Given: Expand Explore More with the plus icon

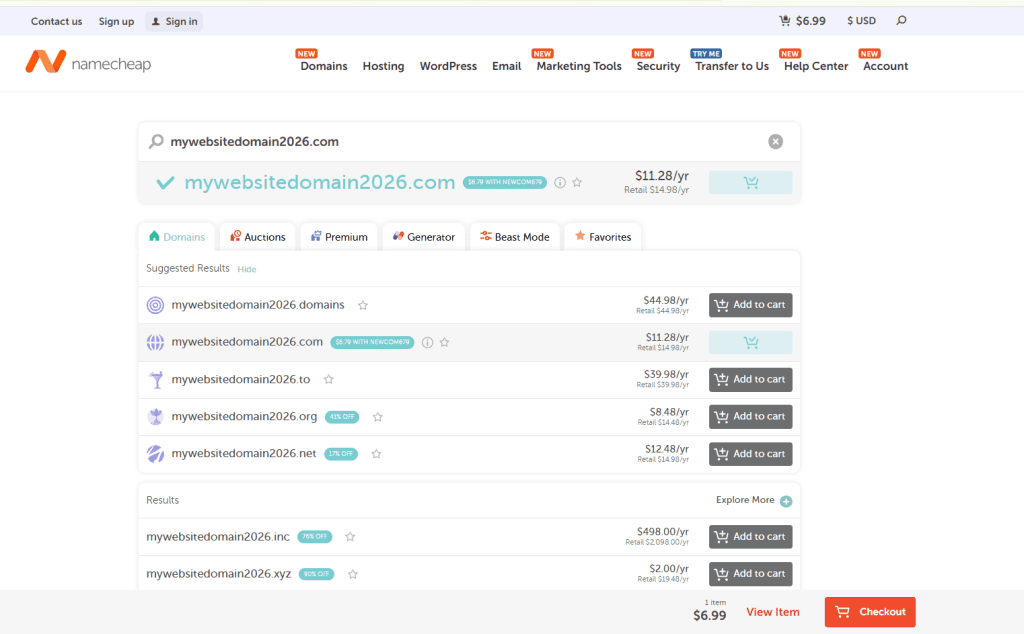Looking at the screenshot, I should [x=786, y=501].
